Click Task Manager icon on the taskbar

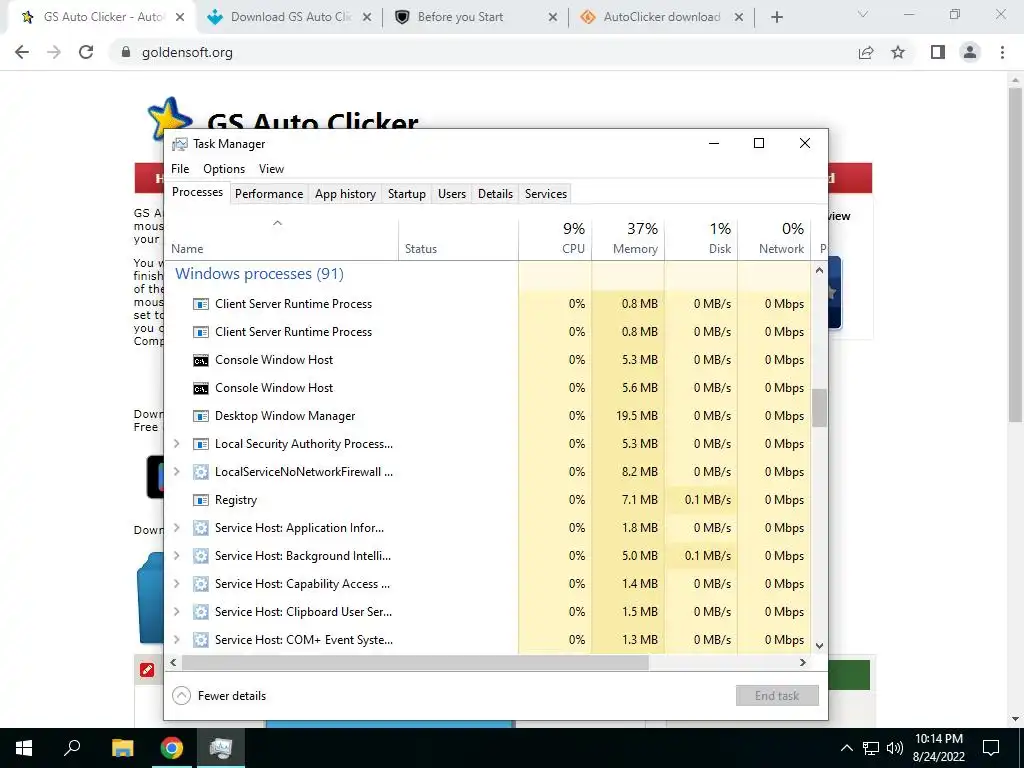pos(221,748)
